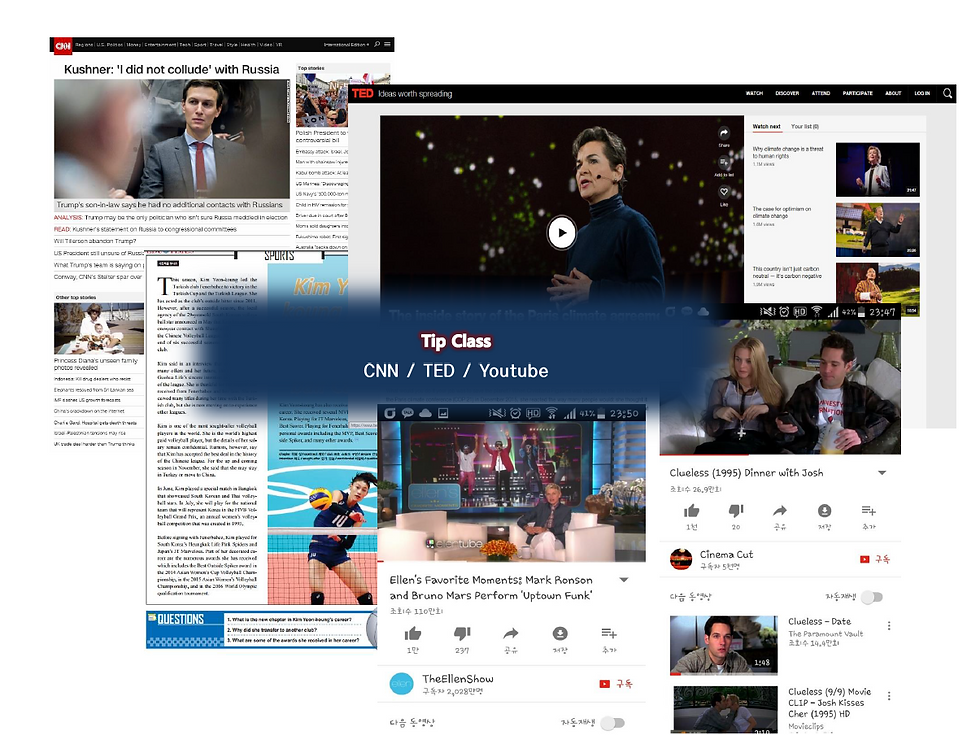
Task: Toggle autoplay under Cinema Cut video
Action: point(871,598)
